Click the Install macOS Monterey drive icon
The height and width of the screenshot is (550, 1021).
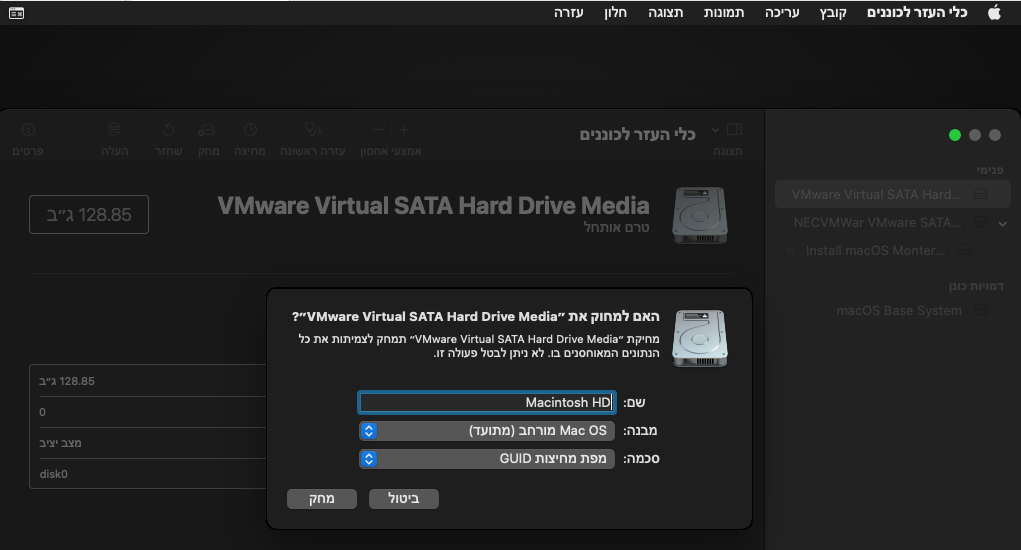[x=965, y=251]
